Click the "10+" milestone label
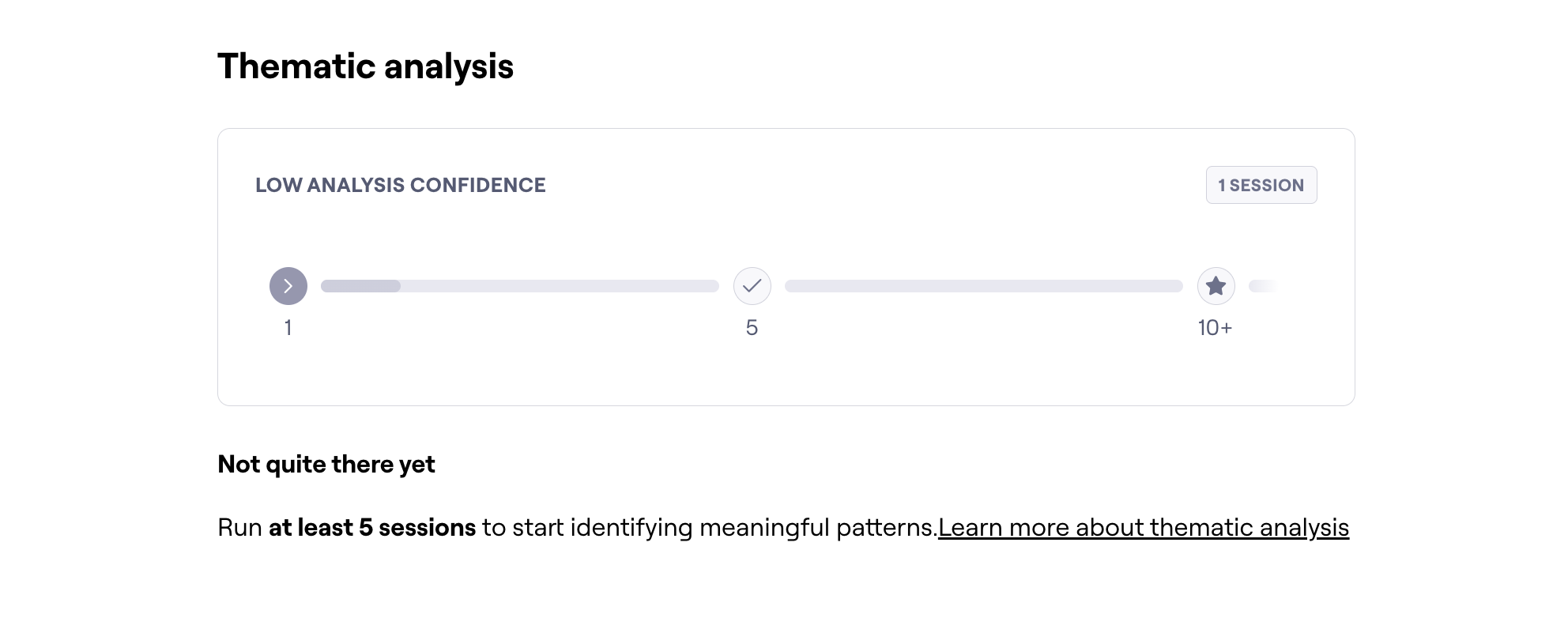The width and height of the screenshot is (1568, 629). 1215,327
